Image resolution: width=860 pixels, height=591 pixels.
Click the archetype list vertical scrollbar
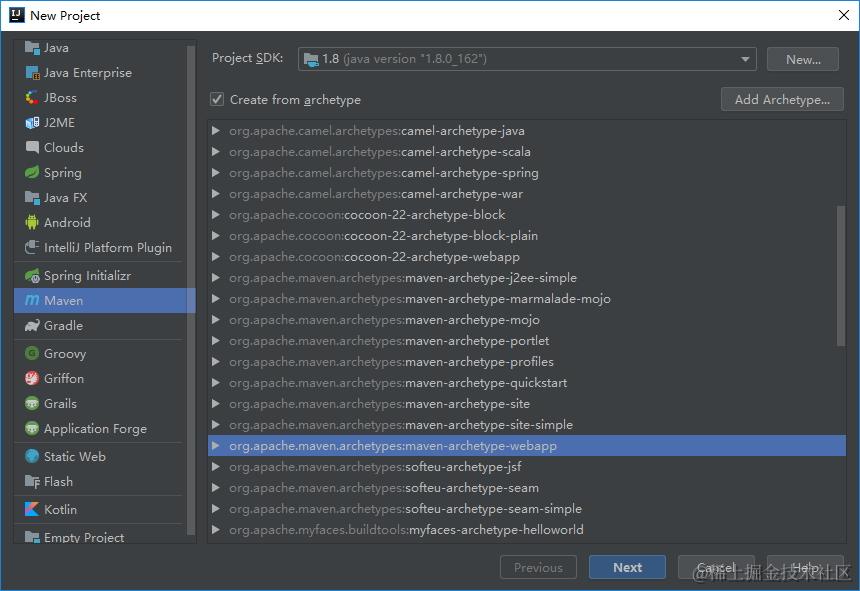pyautogui.click(x=841, y=276)
